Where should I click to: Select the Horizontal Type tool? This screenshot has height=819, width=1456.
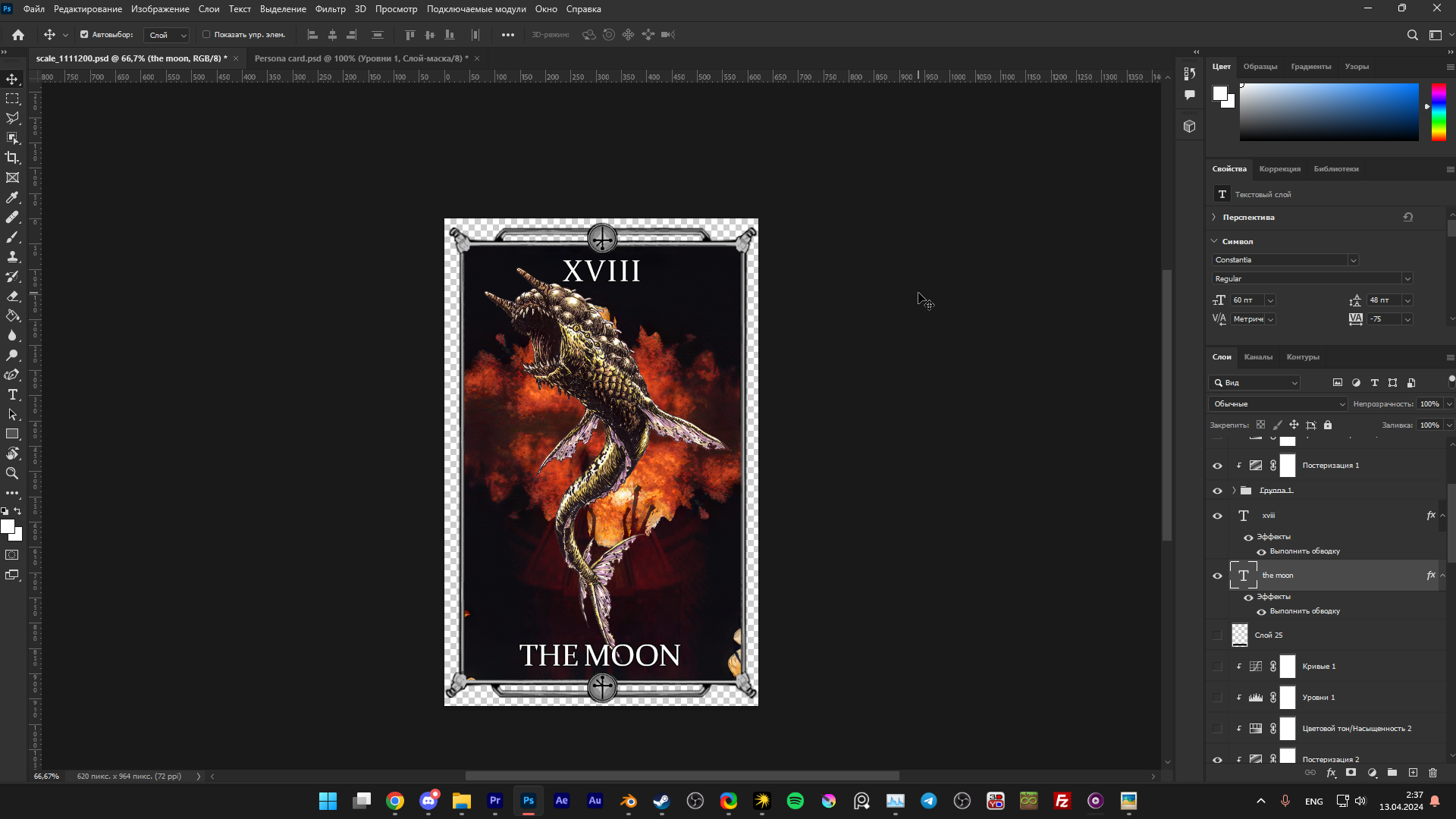[13, 394]
